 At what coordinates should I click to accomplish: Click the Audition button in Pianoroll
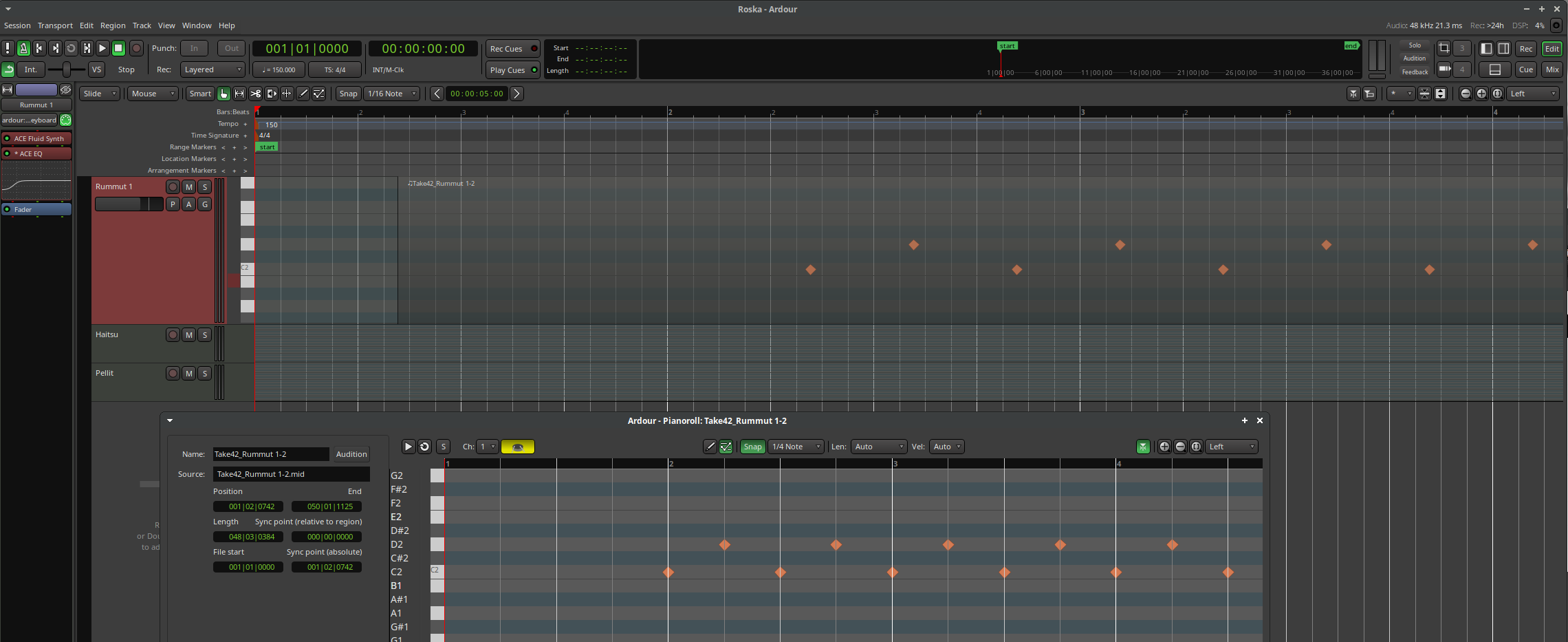pyautogui.click(x=351, y=454)
